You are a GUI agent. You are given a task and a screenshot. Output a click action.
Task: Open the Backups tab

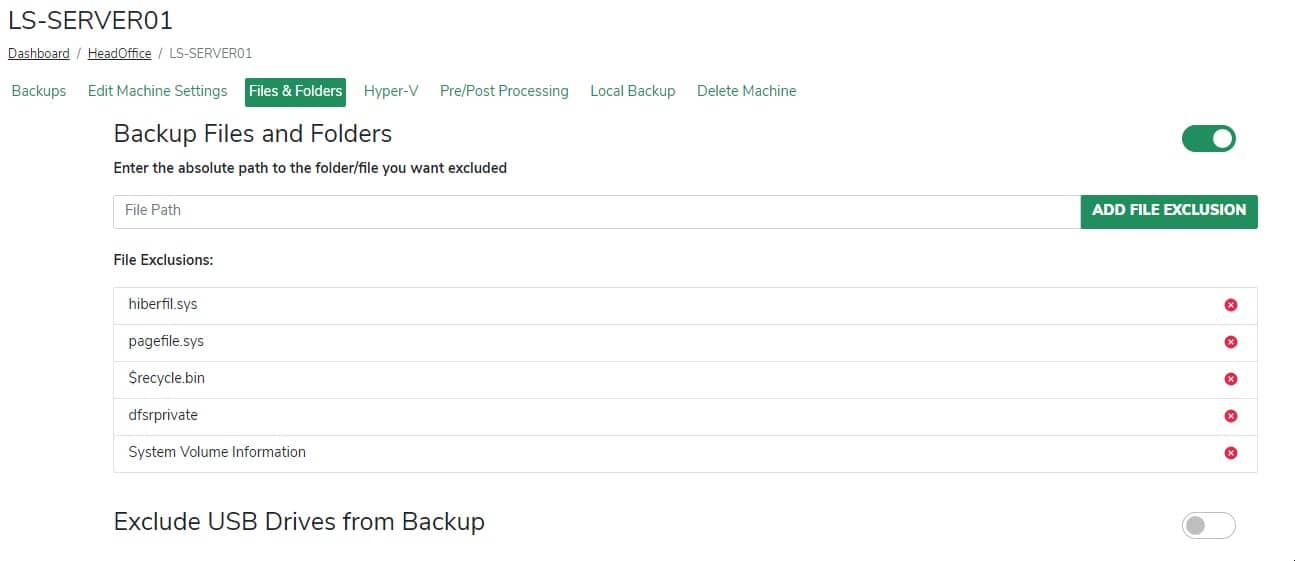(x=39, y=91)
